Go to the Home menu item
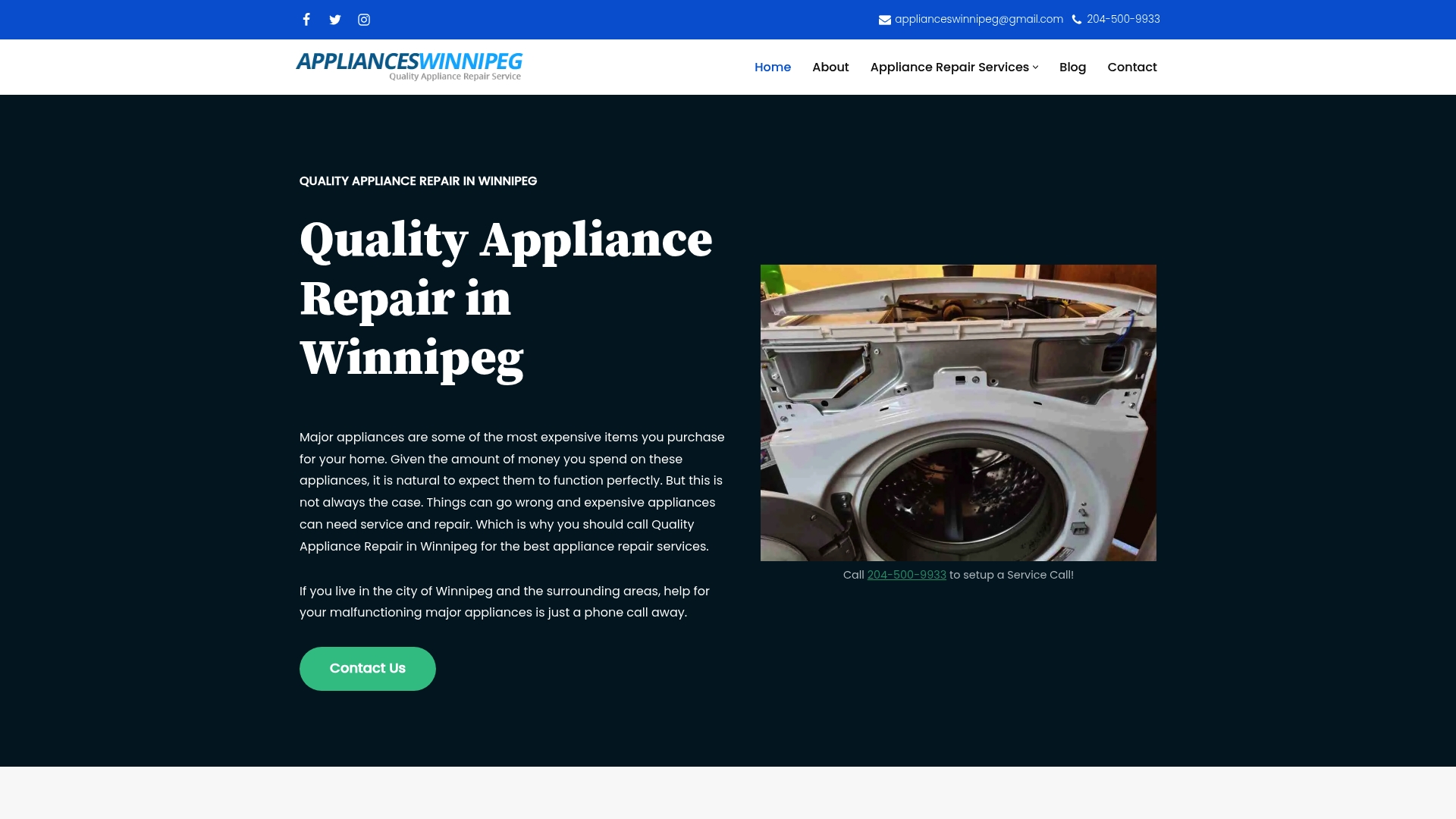The width and height of the screenshot is (1456, 819). [x=772, y=67]
